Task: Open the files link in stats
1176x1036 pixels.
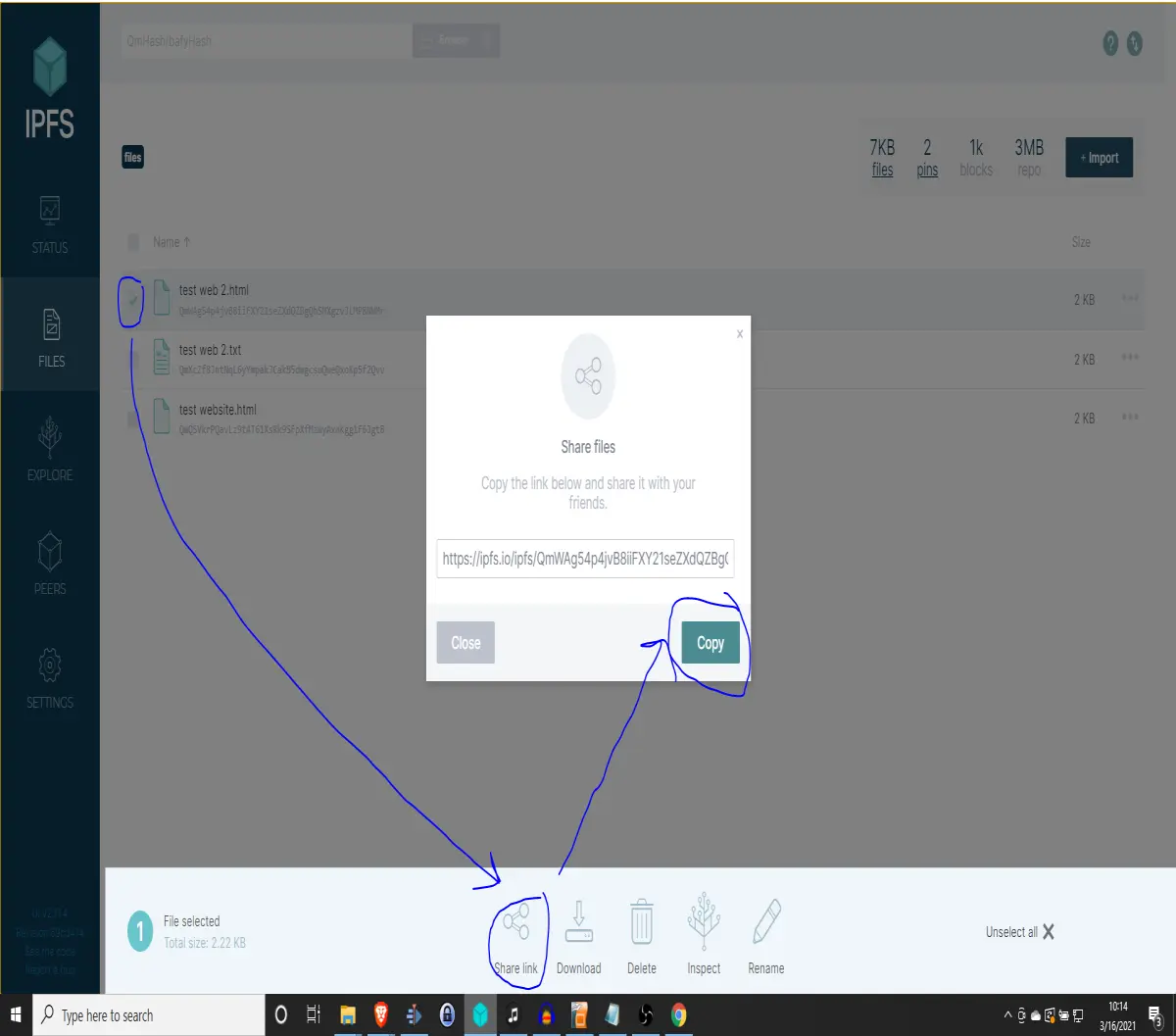Action: (x=882, y=171)
